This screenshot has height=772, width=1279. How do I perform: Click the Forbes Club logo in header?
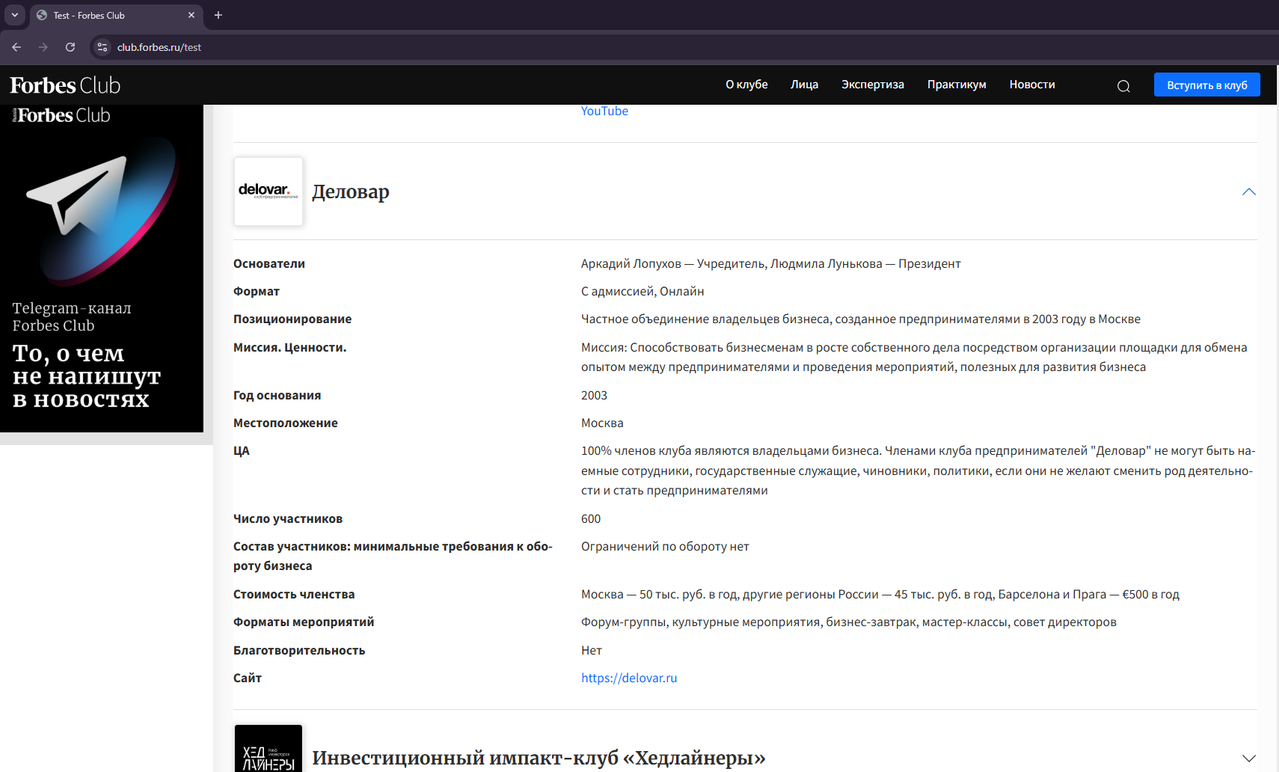65,85
